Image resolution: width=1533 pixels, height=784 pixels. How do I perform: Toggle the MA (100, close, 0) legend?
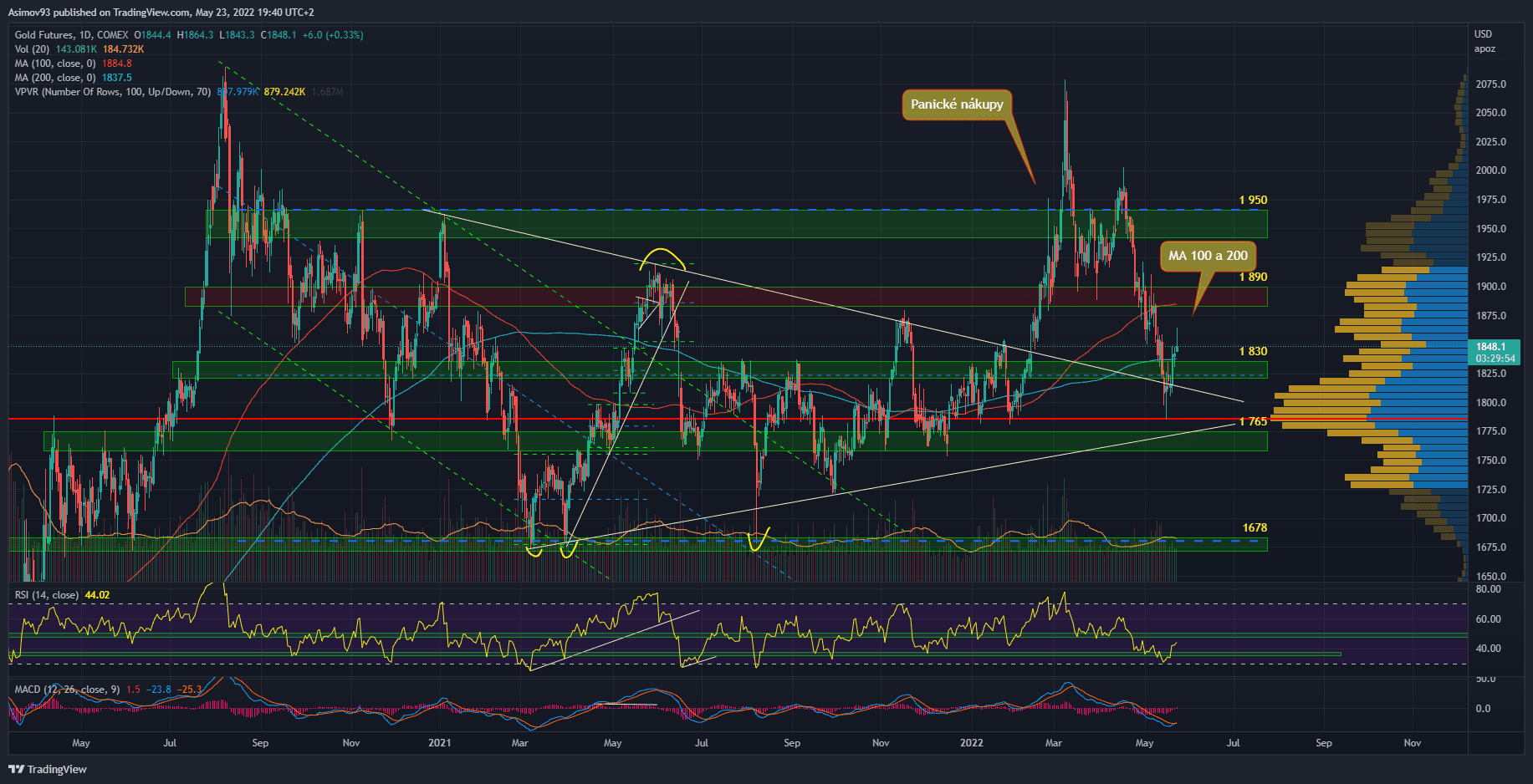pos(55,64)
